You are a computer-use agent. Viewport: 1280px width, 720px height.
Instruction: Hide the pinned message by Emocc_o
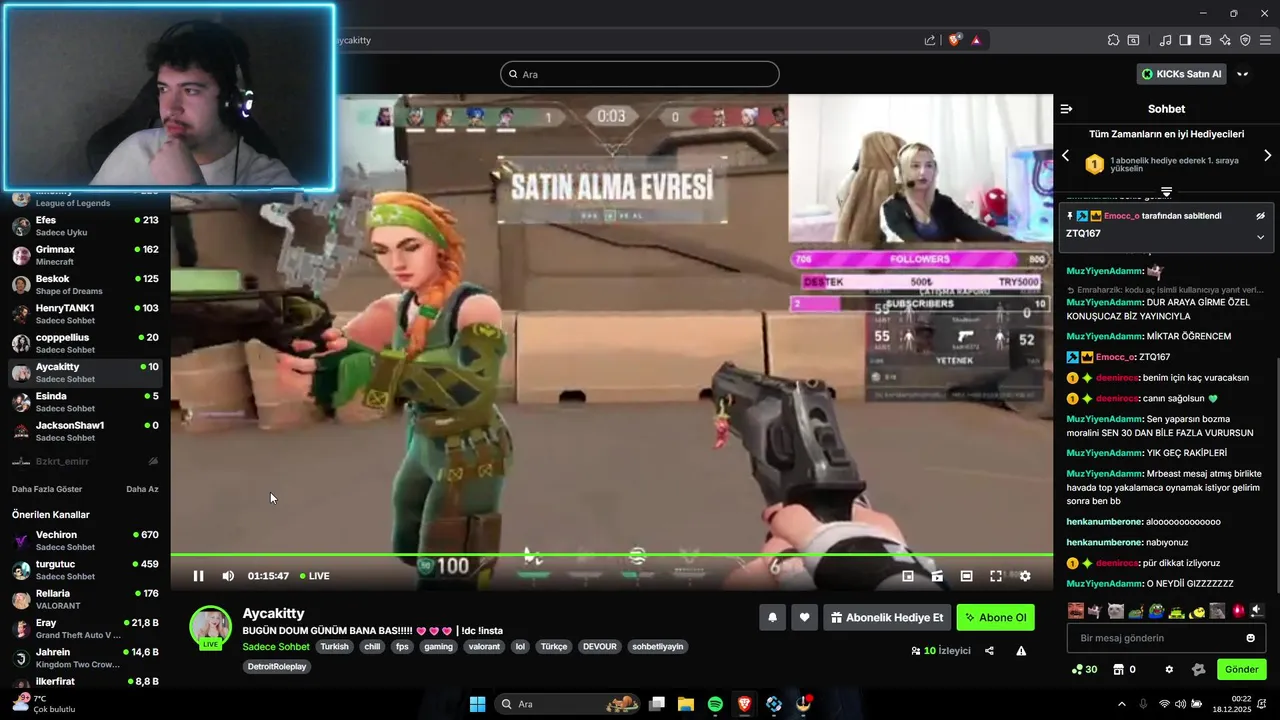(1260, 216)
